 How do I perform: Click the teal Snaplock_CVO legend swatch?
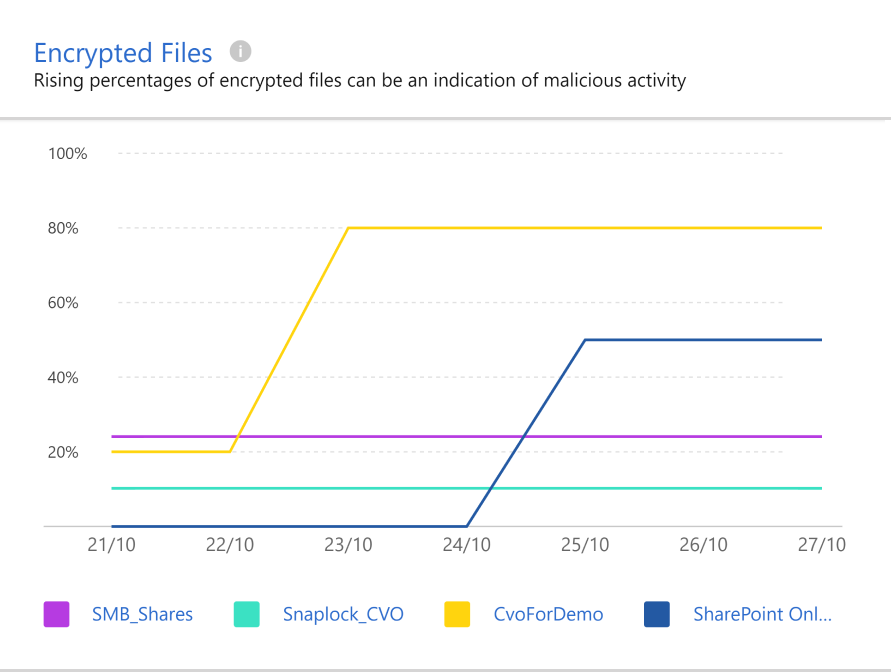point(246,614)
